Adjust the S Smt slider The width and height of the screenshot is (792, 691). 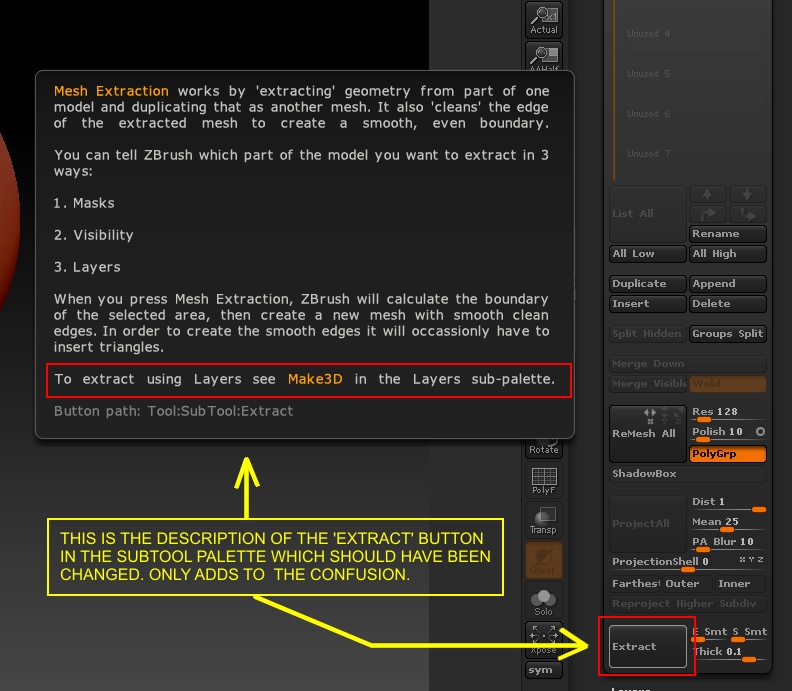(x=749, y=633)
